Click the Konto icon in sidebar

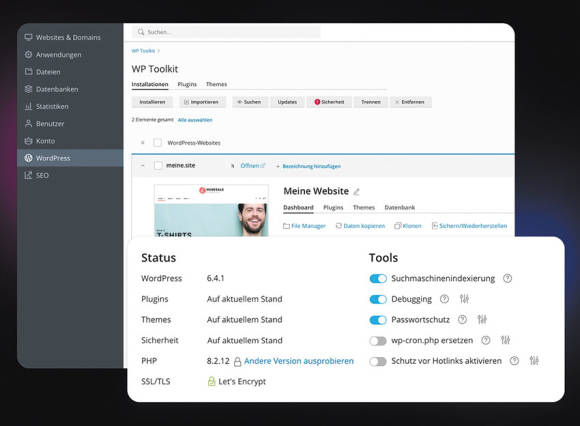tap(28, 141)
